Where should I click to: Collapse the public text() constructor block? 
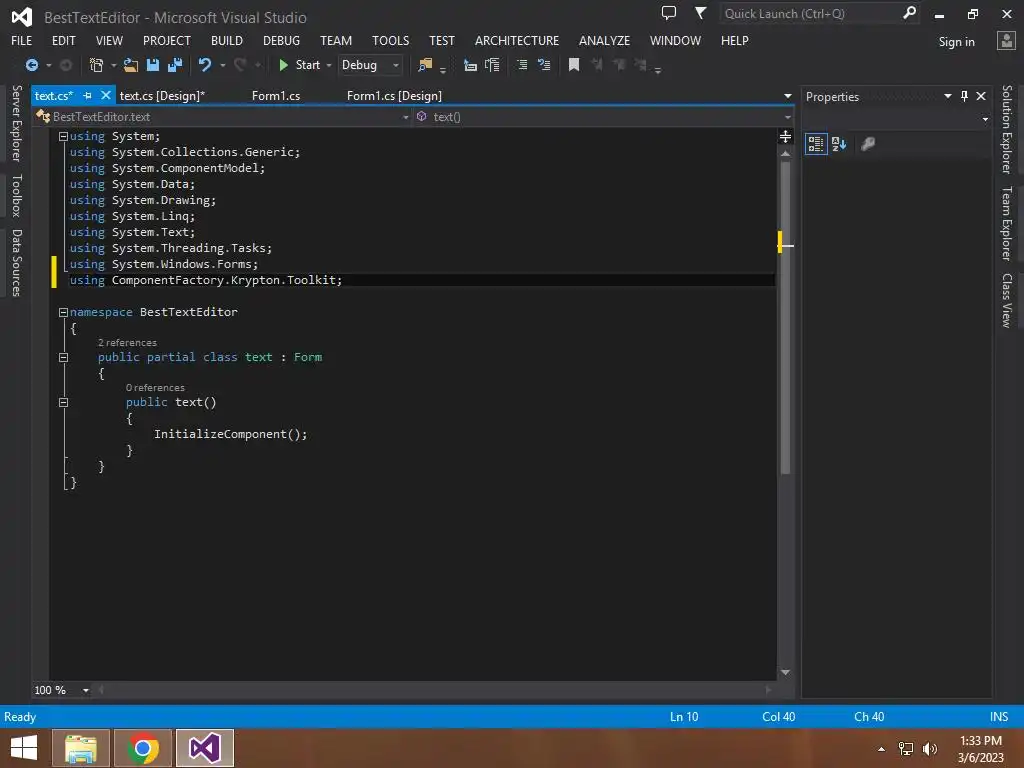(63, 402)
